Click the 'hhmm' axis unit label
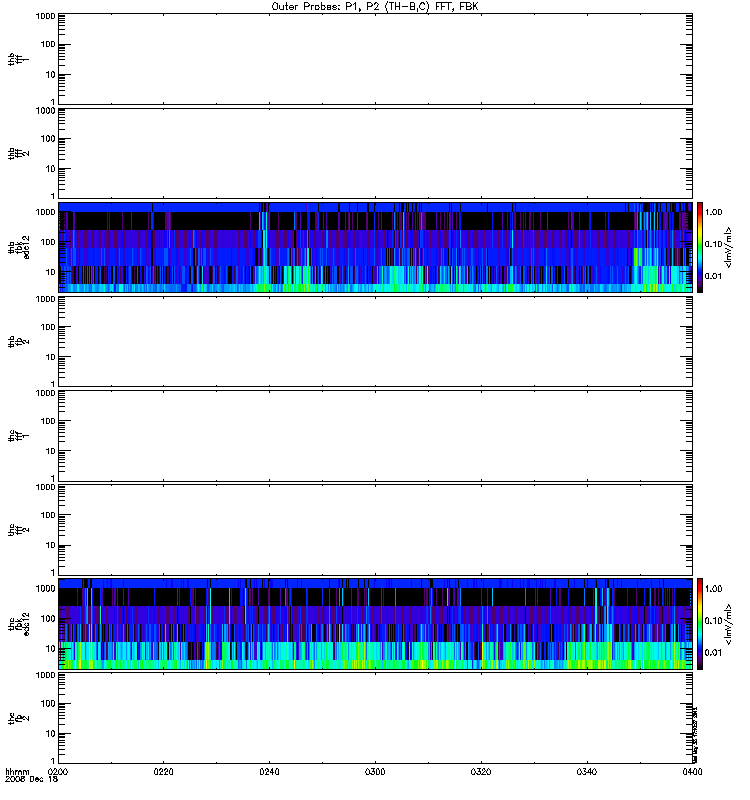The height and width of the screenshot is (800, 750). [17, 771]
